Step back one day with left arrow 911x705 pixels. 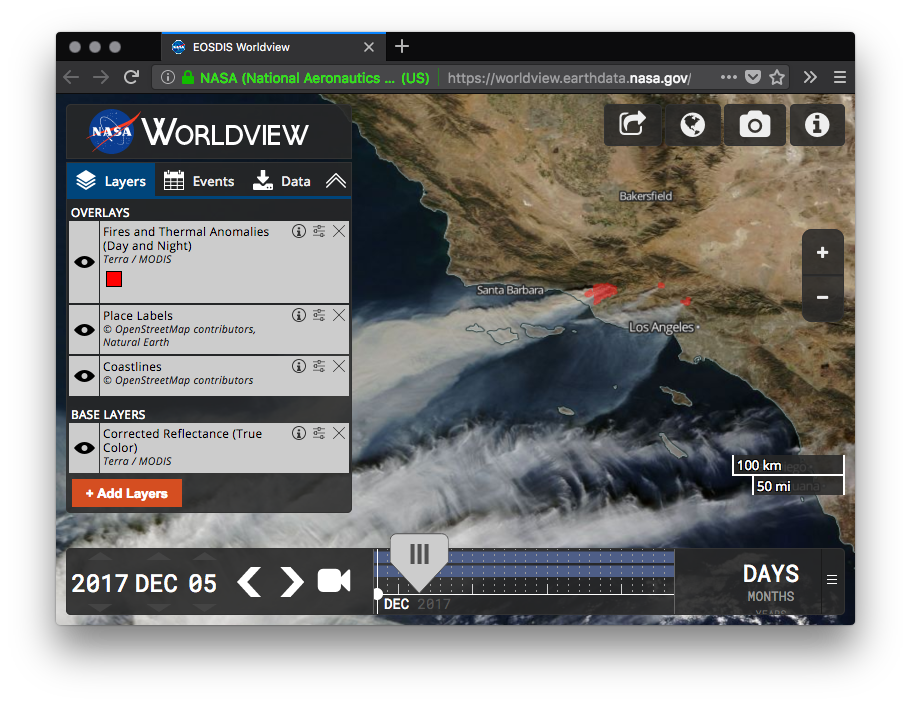(x=249, y=582)
